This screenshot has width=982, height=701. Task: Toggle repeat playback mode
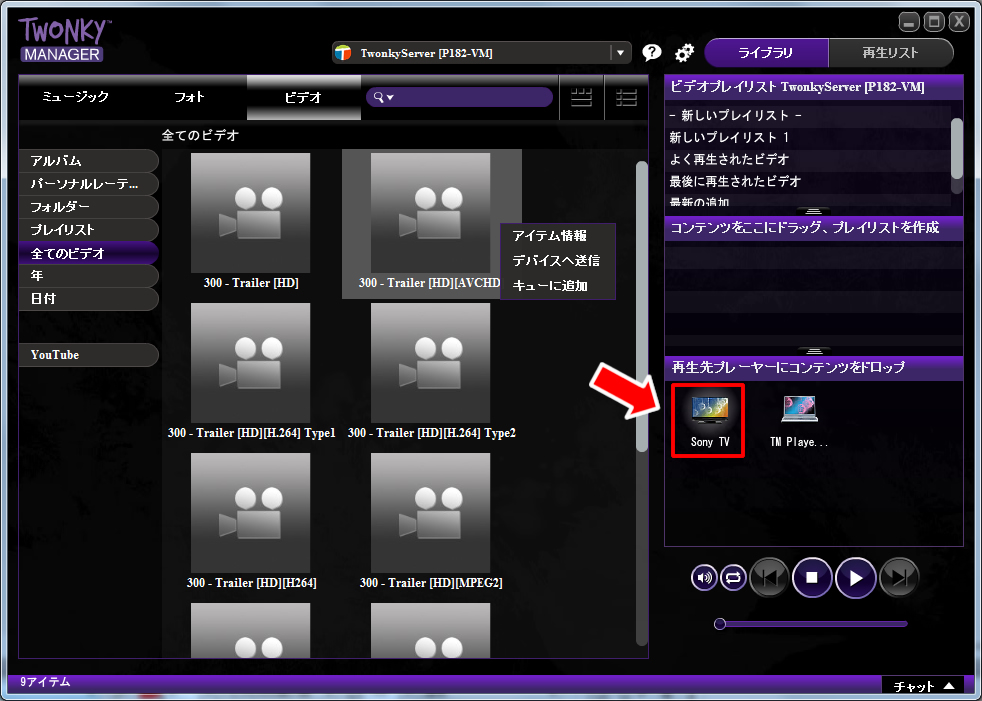click(x=732, y=577)
